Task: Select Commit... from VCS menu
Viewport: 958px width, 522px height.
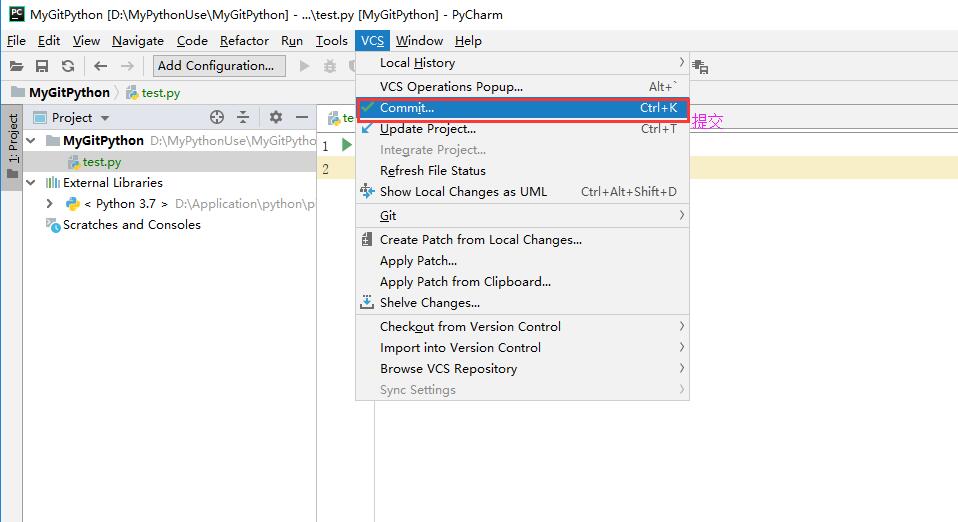Action: pyautogui.click(x=522, y=108)
